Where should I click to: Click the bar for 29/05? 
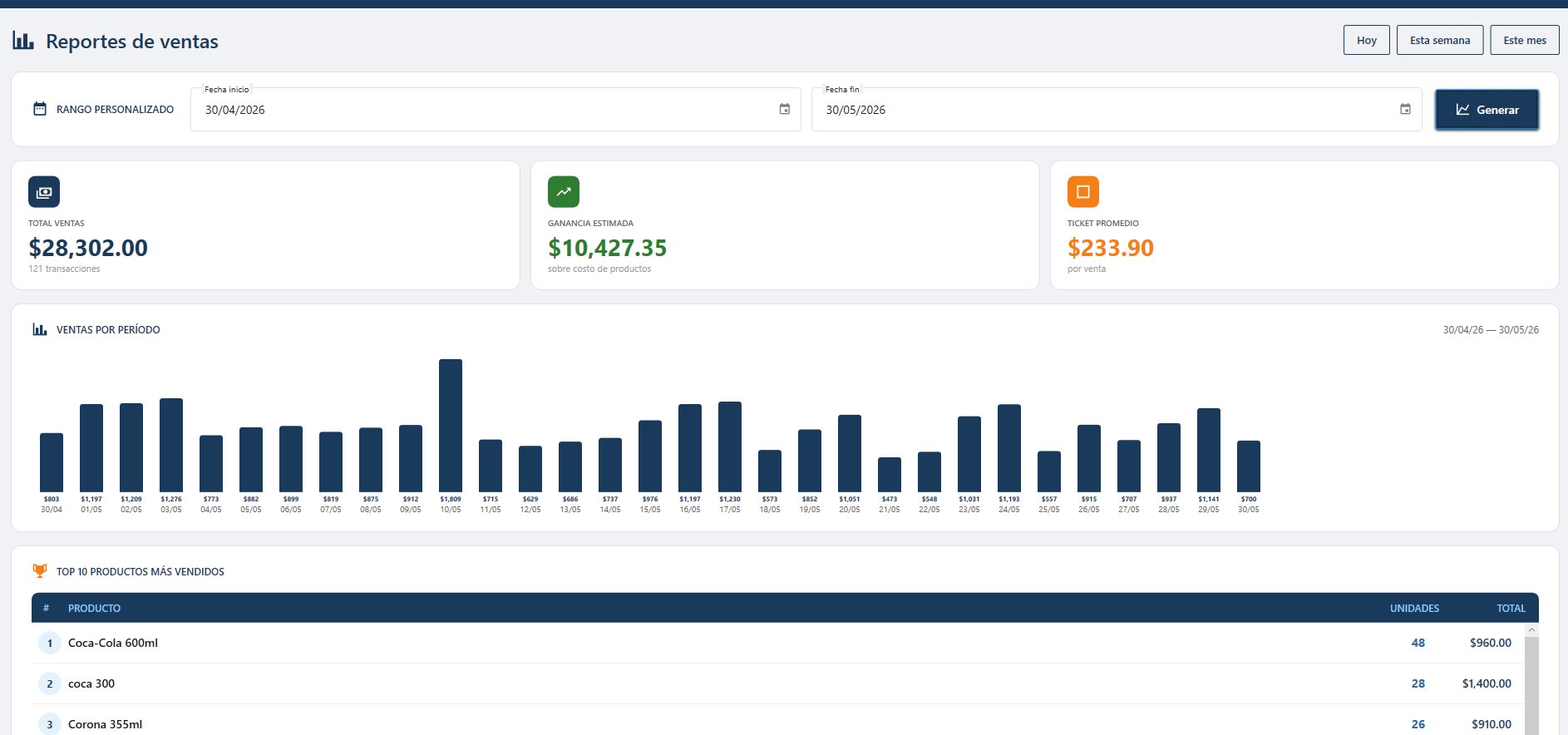tap(1209, 450)
